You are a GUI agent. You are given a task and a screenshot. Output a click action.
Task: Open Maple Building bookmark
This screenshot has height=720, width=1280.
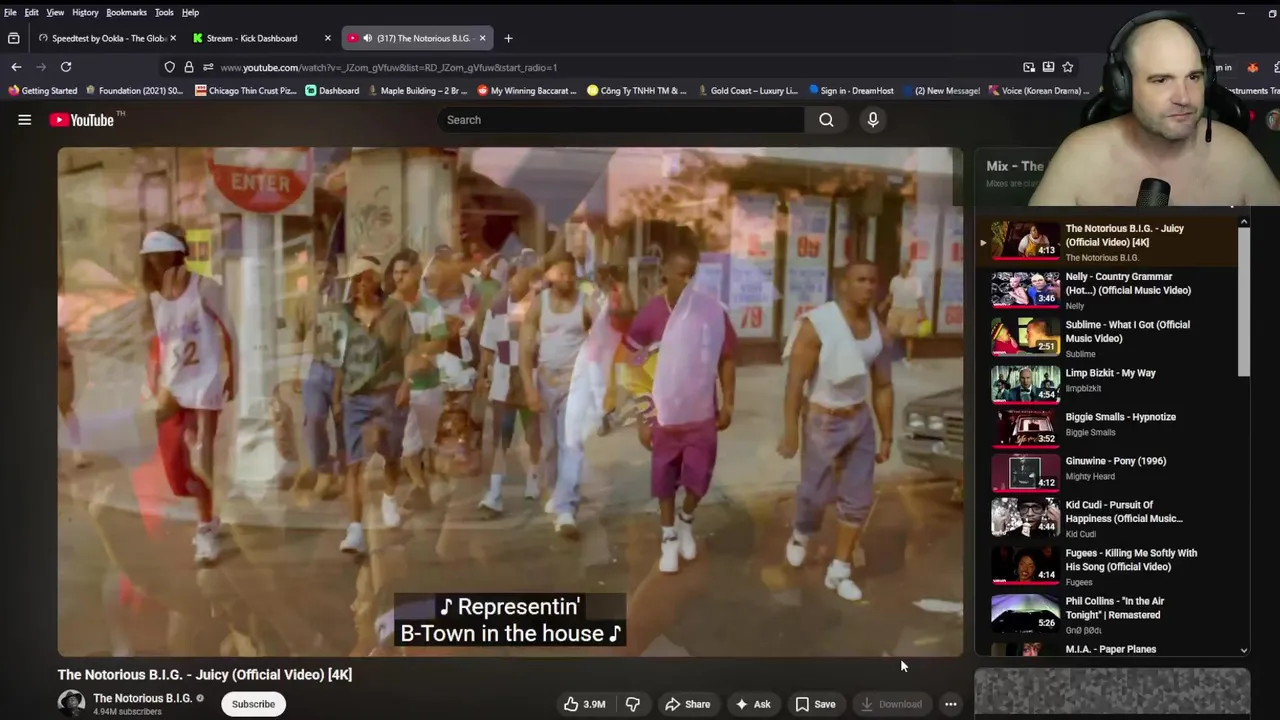click(x=418, y=91)
